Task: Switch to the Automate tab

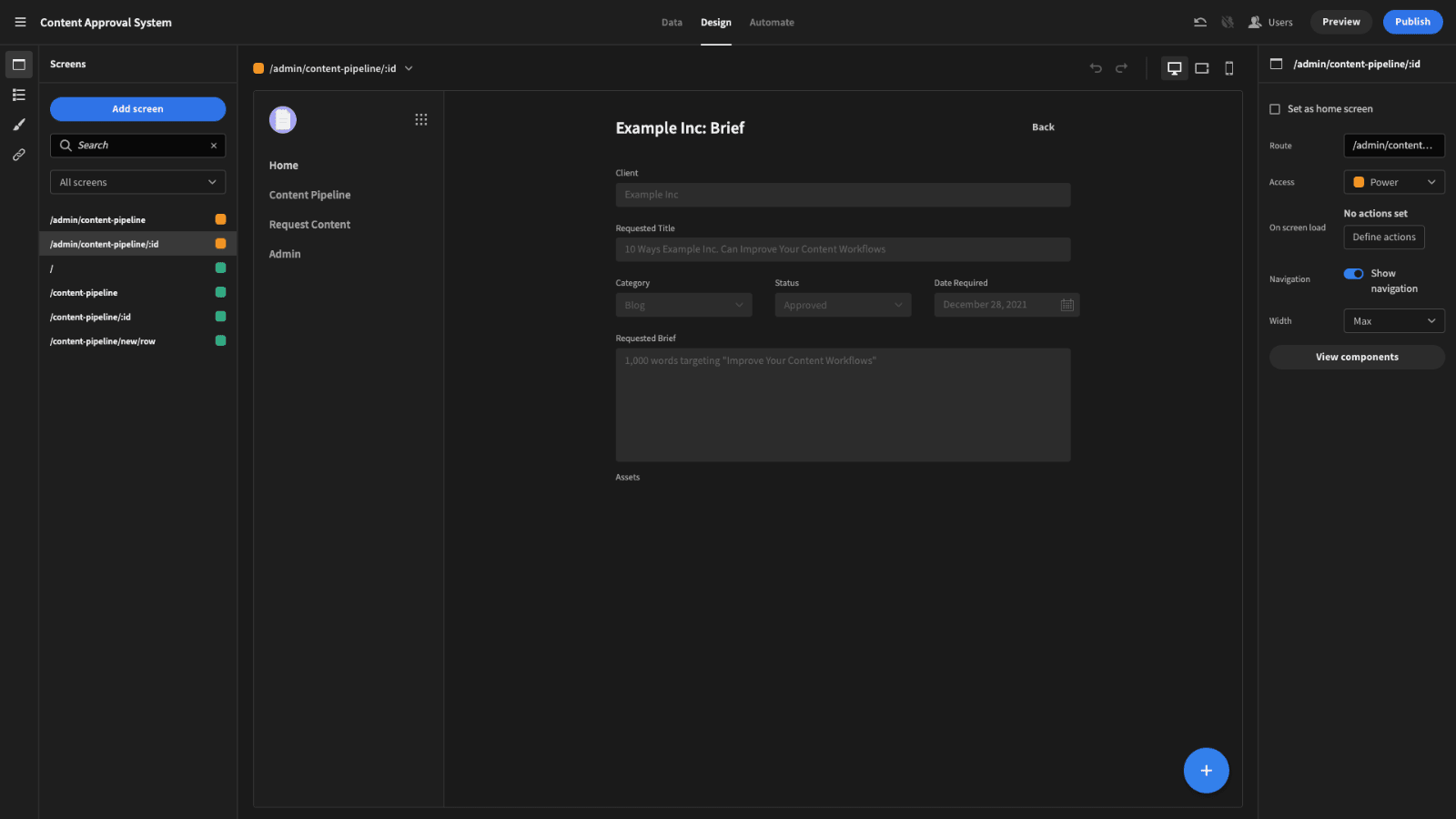Action: coord(772,23)
